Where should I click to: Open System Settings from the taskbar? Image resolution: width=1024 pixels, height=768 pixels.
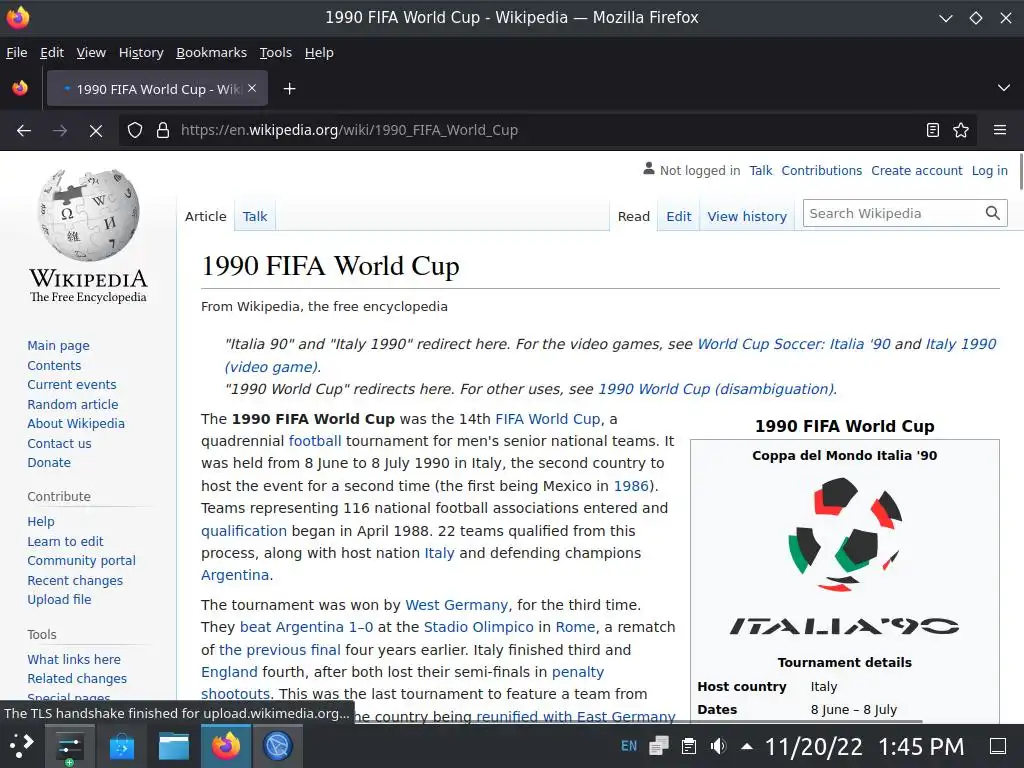point(69,746)
